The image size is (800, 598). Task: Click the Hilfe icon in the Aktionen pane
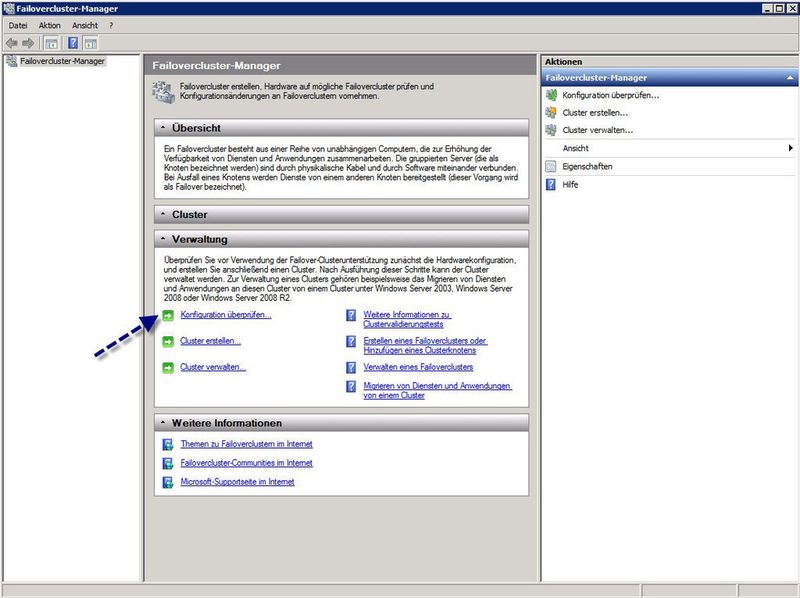click(x=551, y=184)
